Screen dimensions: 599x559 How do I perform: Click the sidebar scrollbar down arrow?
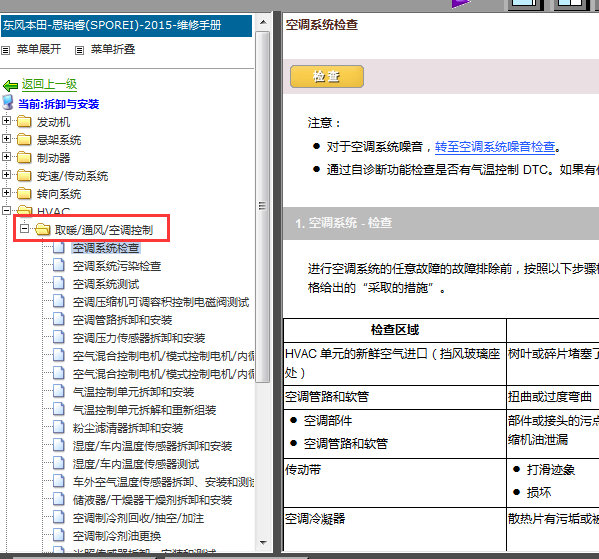(263, 543)
